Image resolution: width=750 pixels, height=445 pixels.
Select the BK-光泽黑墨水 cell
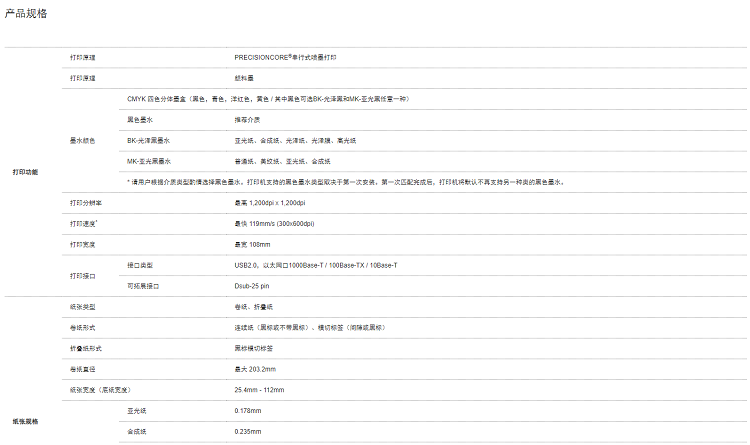[148, 141]
